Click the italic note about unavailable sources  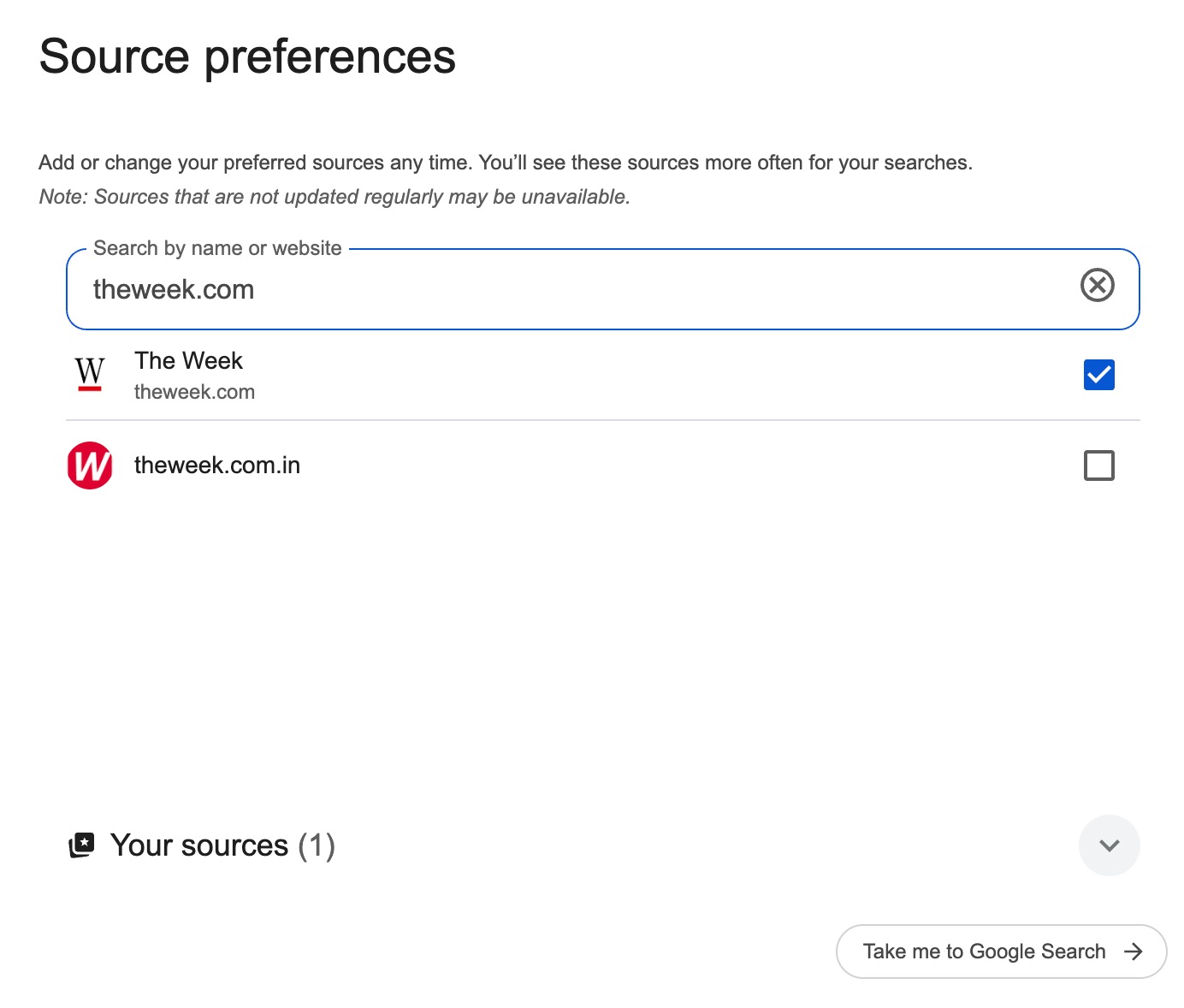click(x=334, y=197)
